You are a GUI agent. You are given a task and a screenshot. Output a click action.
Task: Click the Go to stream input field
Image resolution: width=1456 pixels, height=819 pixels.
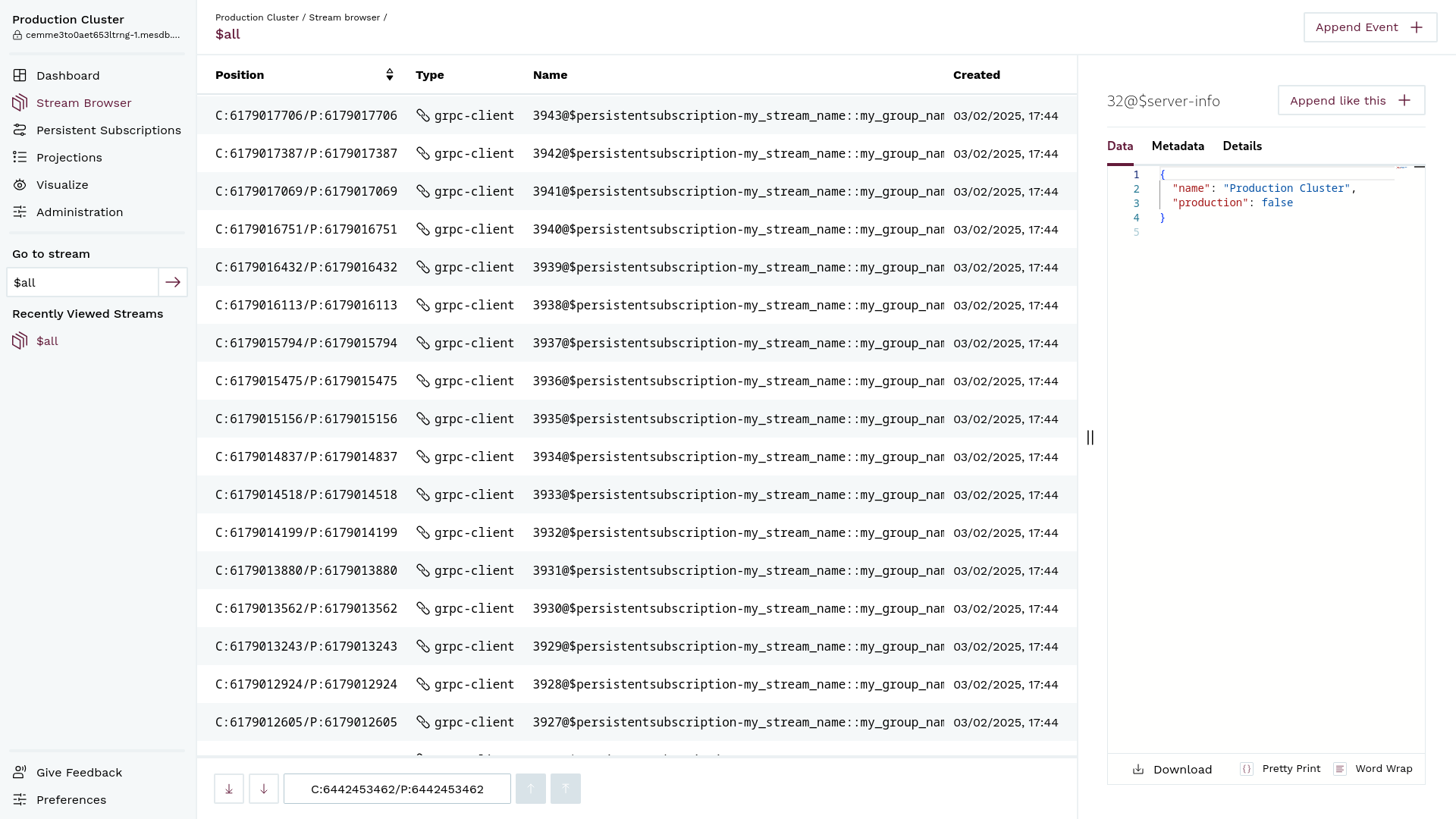[83, 282]
